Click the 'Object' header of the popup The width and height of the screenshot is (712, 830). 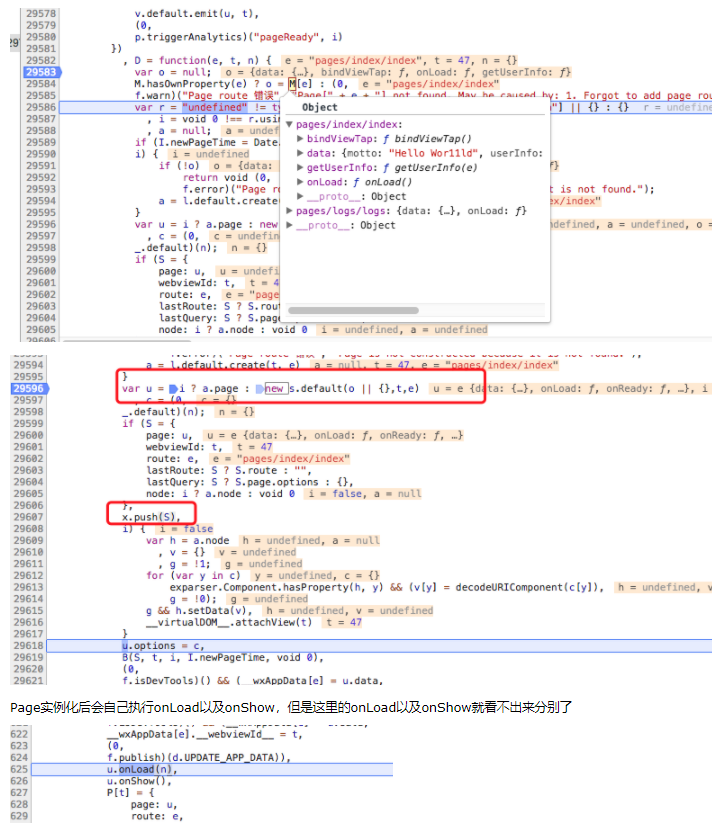pyautogui.click(x=319, y=107)
